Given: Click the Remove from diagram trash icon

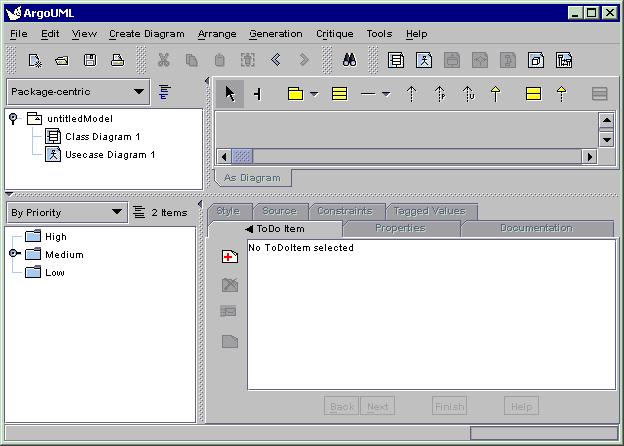Looking at the screenshot, I should (x=248, y=60).
